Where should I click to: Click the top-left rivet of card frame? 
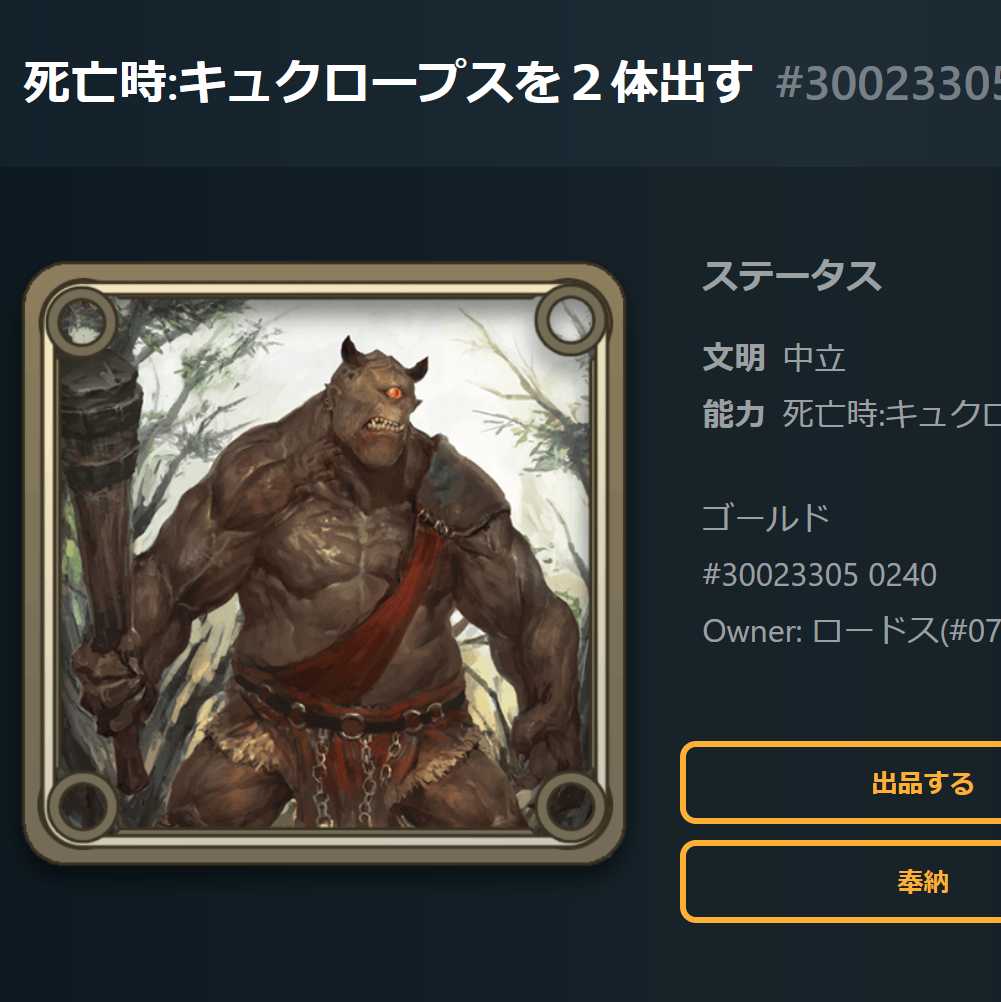tap(81, 321)
